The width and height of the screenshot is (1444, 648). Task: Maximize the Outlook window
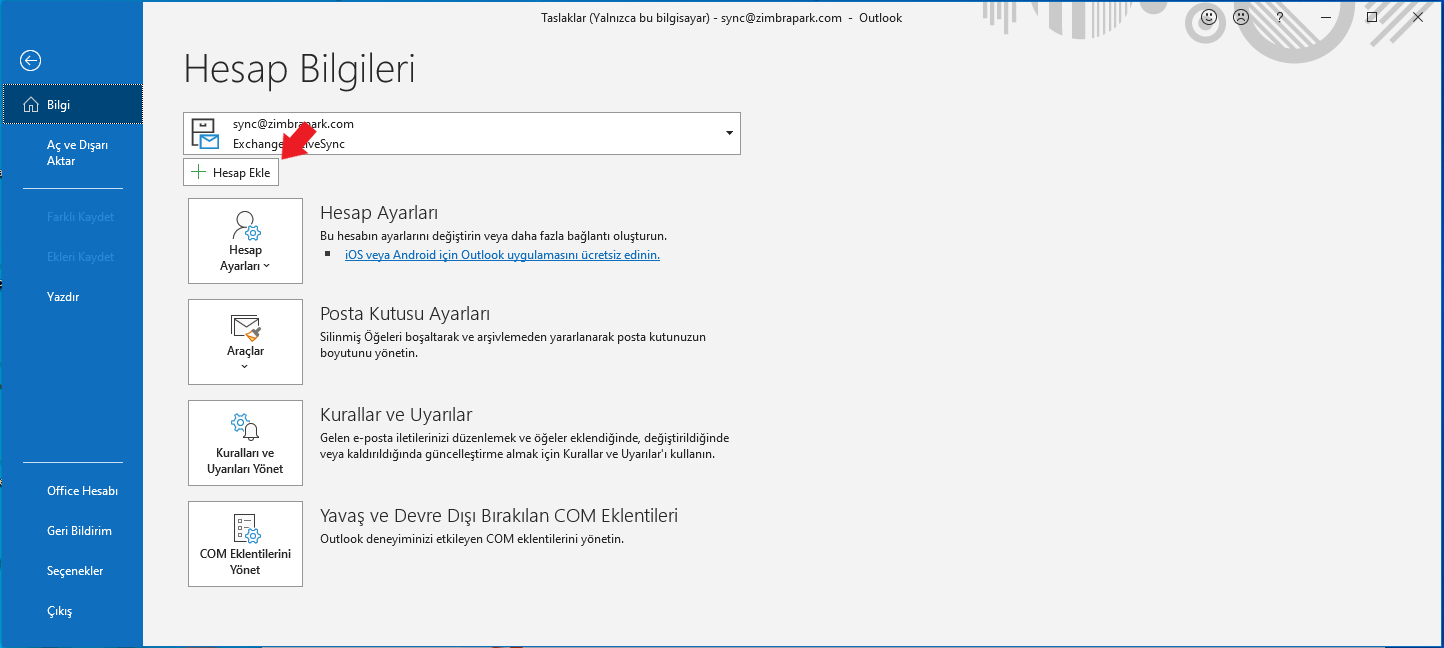(x=1372, y=18)
